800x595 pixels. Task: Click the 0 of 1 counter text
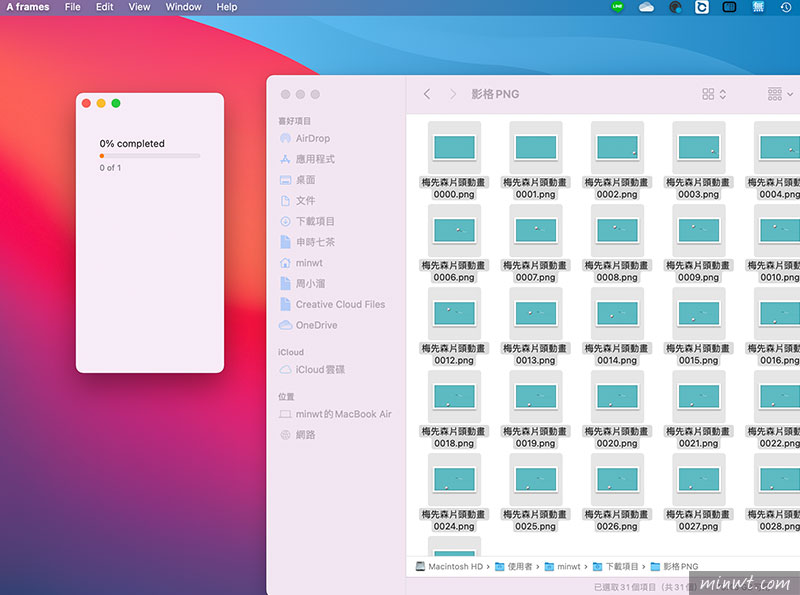click(110, 167)
